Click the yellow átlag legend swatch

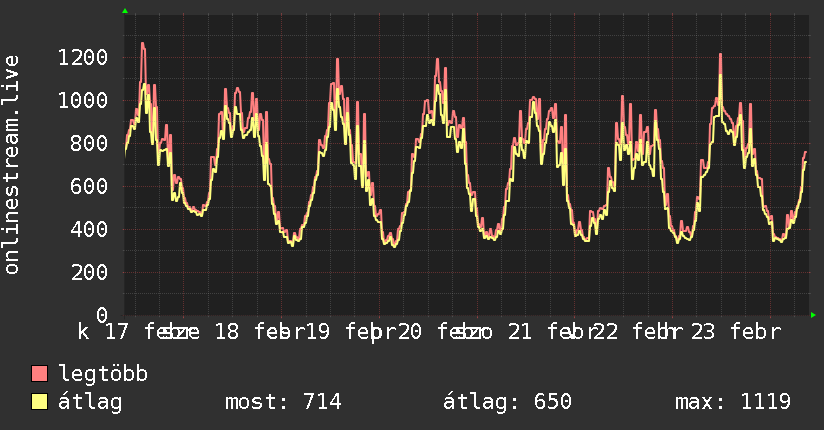click(x=40, y=403)
